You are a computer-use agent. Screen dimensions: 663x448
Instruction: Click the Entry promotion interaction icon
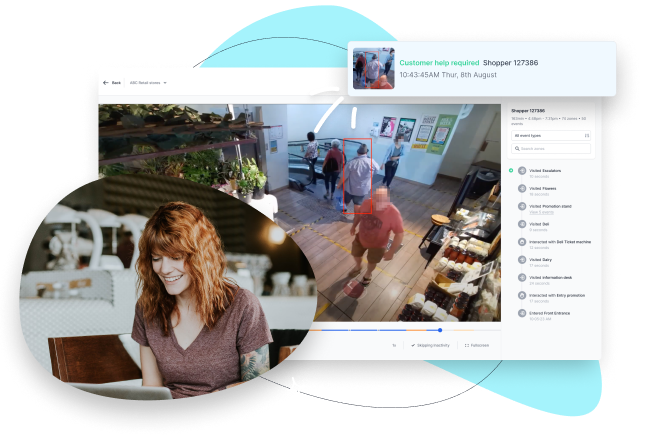point(522,296)
